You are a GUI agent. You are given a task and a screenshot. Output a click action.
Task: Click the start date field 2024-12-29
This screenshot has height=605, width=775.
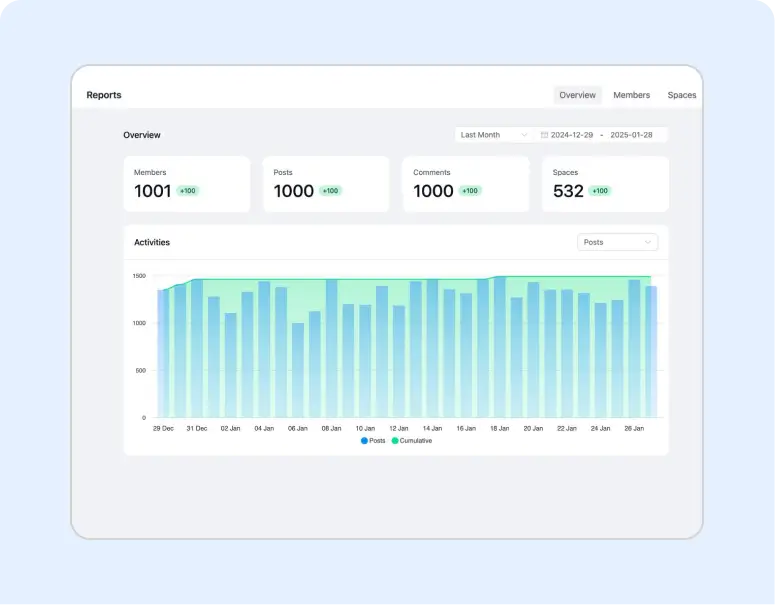[x=573, y=135]
